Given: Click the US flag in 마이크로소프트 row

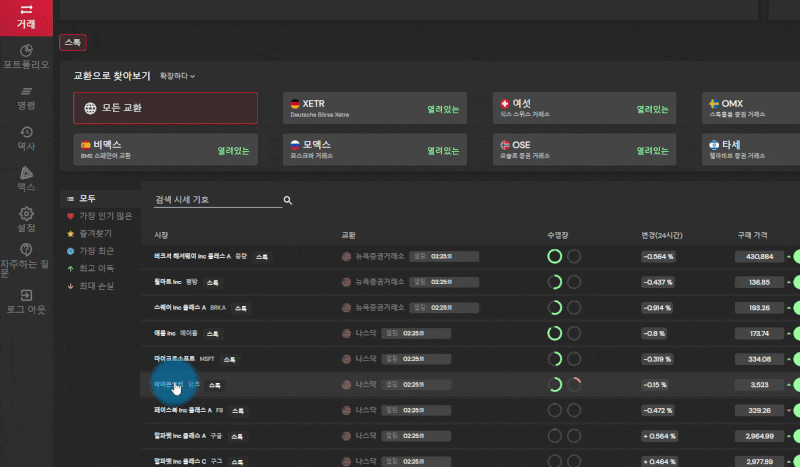Looking at the screenshot, I should (346, 359).
